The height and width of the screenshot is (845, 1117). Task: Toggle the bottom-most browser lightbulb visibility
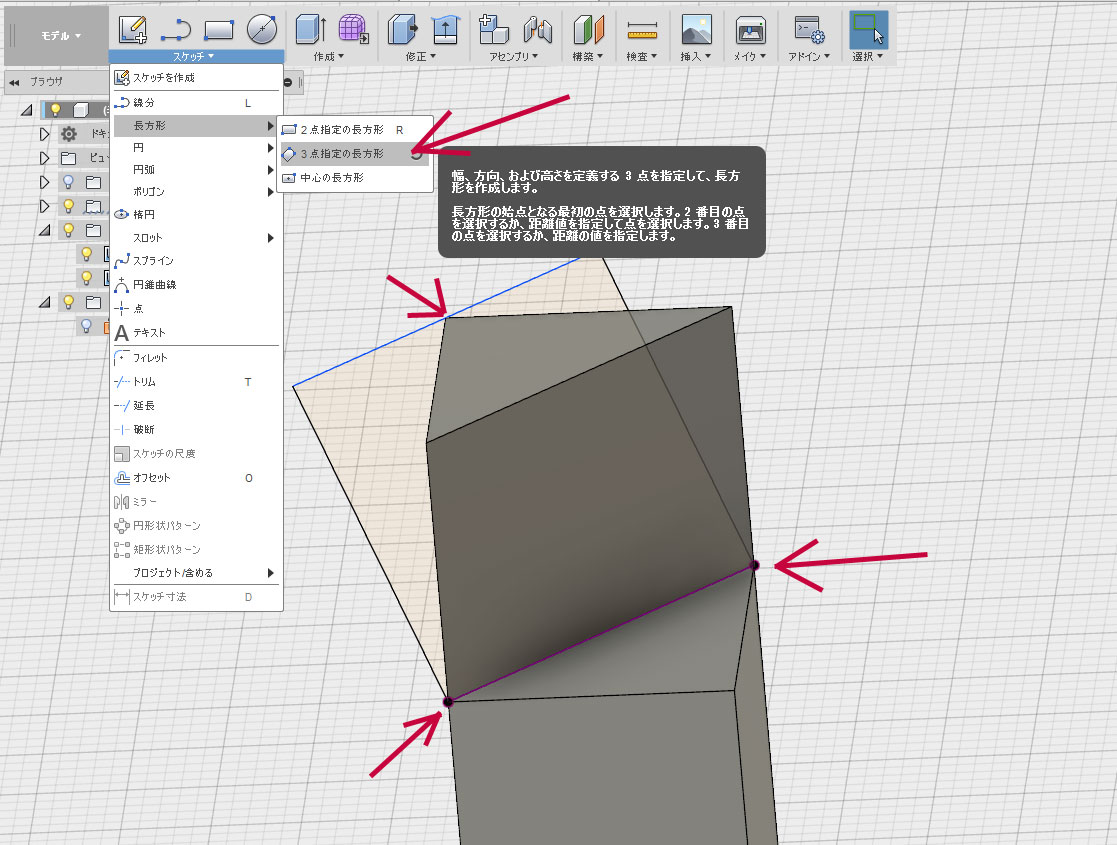click(x=87, y=326)
